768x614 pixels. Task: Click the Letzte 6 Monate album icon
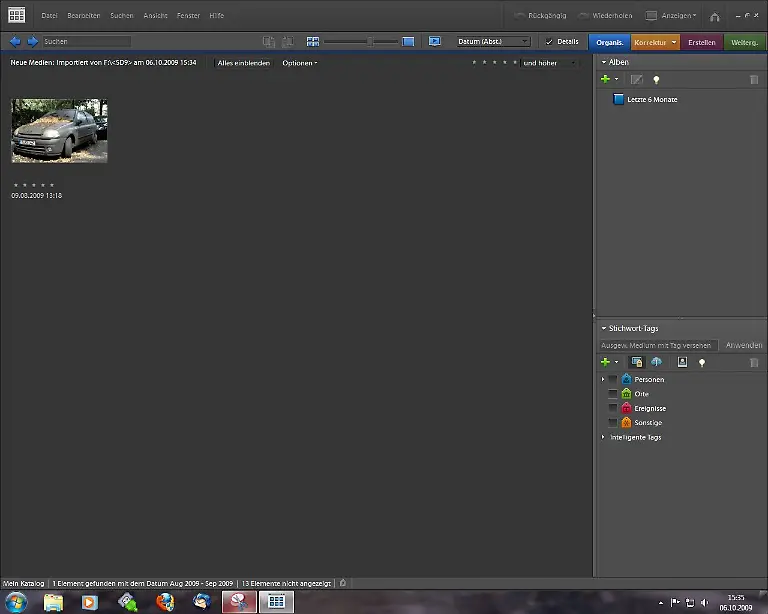[x=618, y=99]
